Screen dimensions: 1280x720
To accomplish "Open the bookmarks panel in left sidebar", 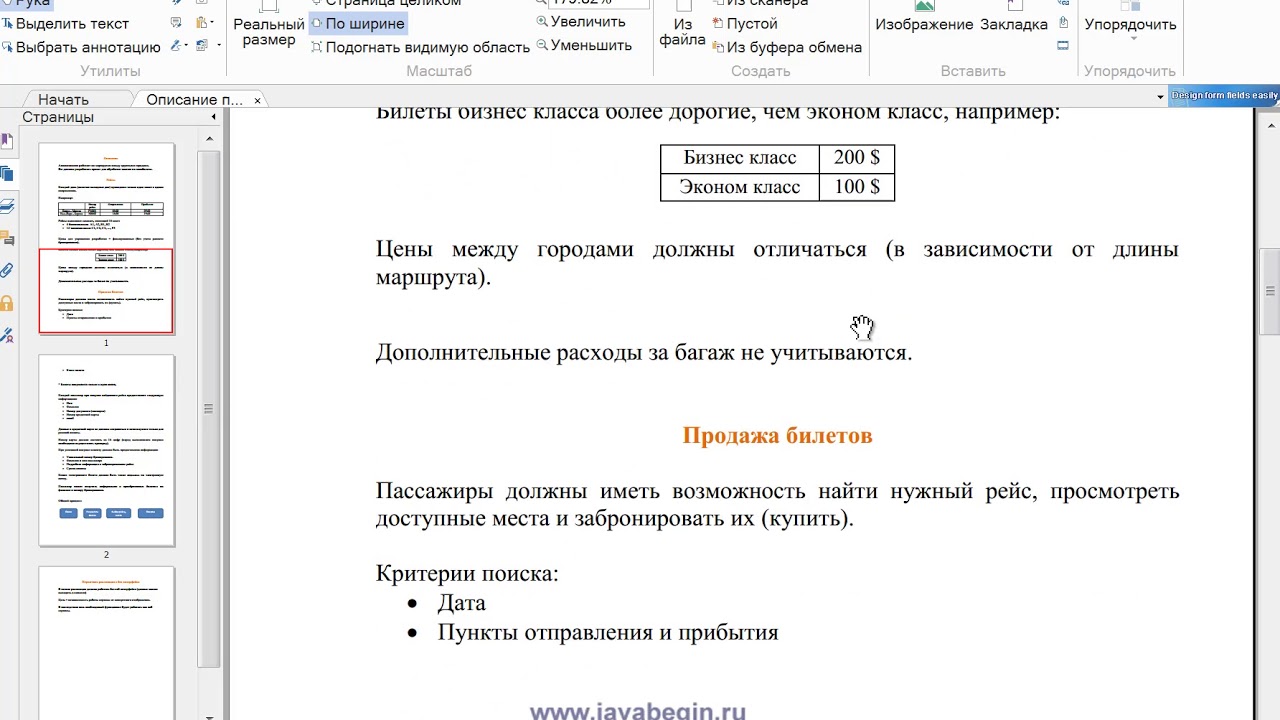I will coord(7,141).
